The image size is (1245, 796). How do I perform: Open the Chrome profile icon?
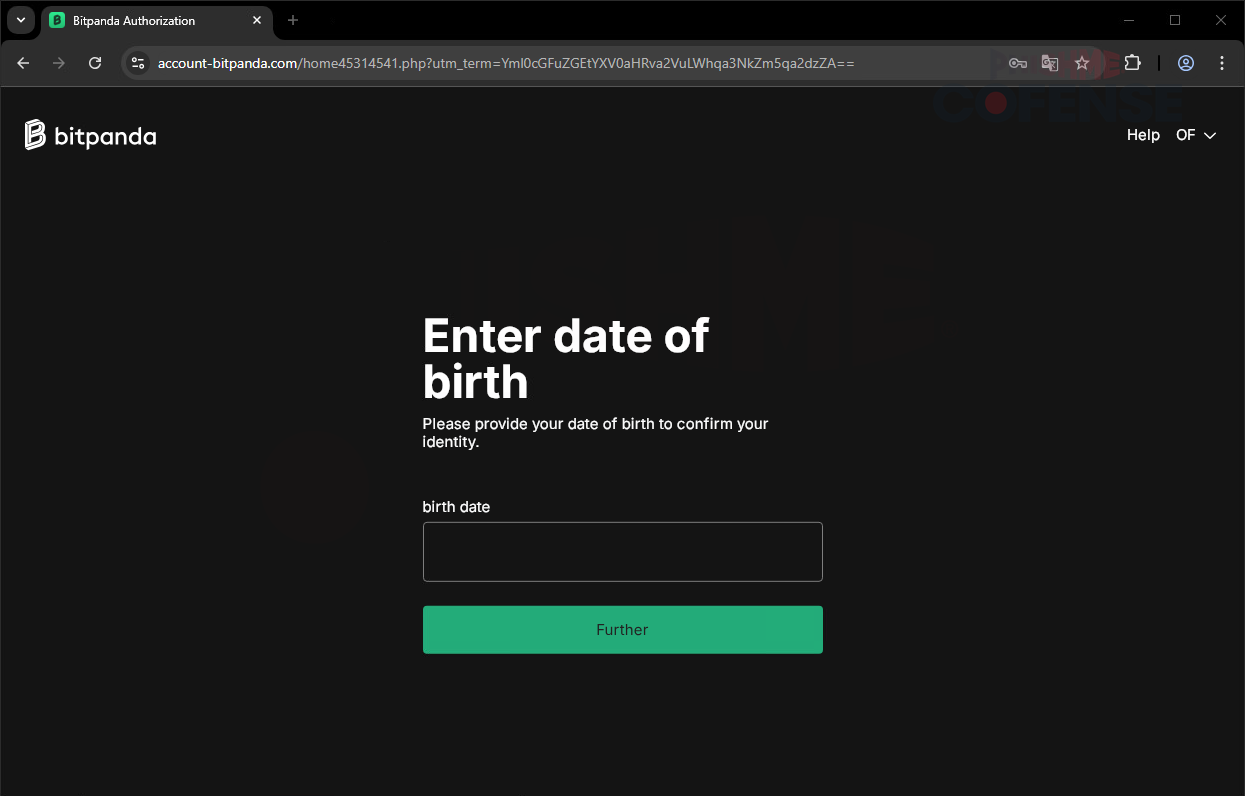(x=1186, y=63)
